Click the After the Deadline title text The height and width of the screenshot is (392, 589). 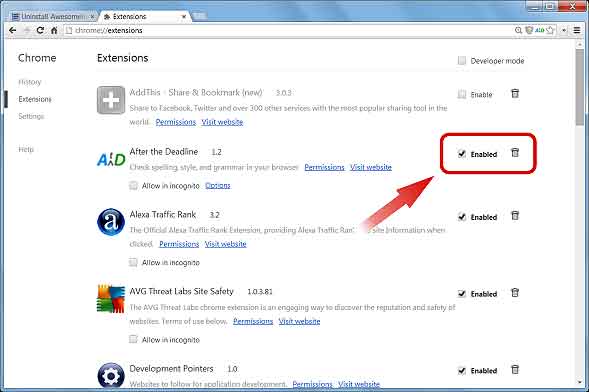[164, 151]
